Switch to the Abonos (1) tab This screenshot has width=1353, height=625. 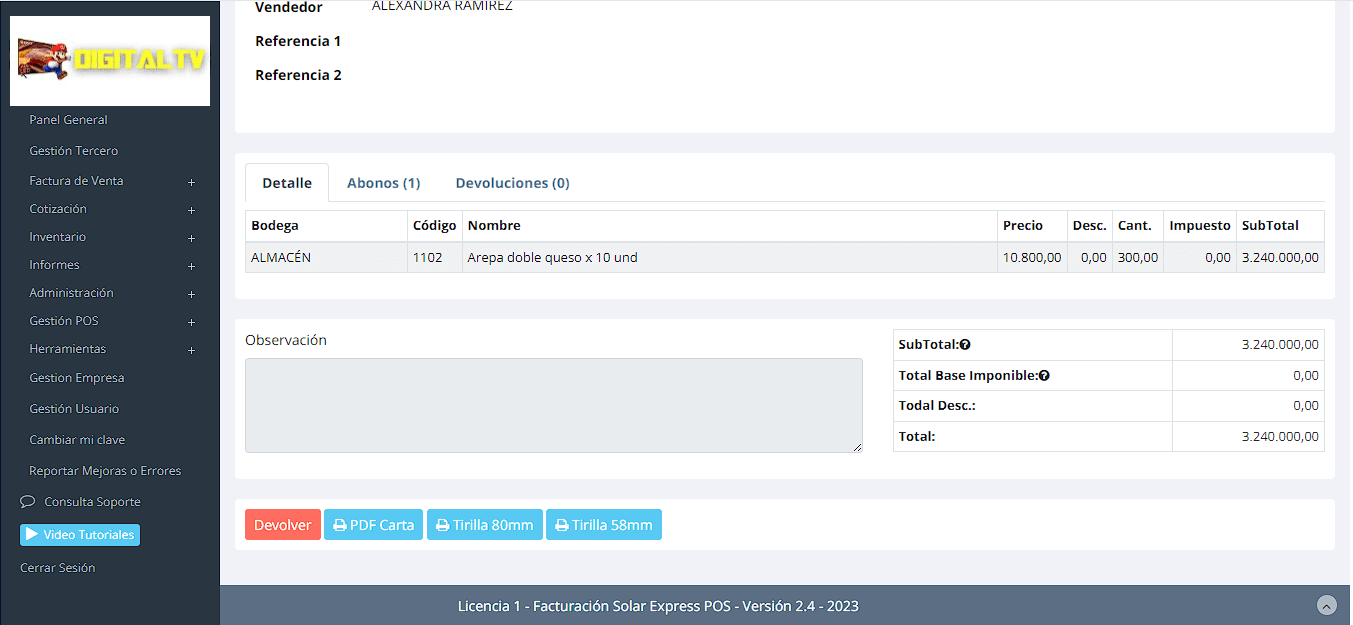point(383,183)
